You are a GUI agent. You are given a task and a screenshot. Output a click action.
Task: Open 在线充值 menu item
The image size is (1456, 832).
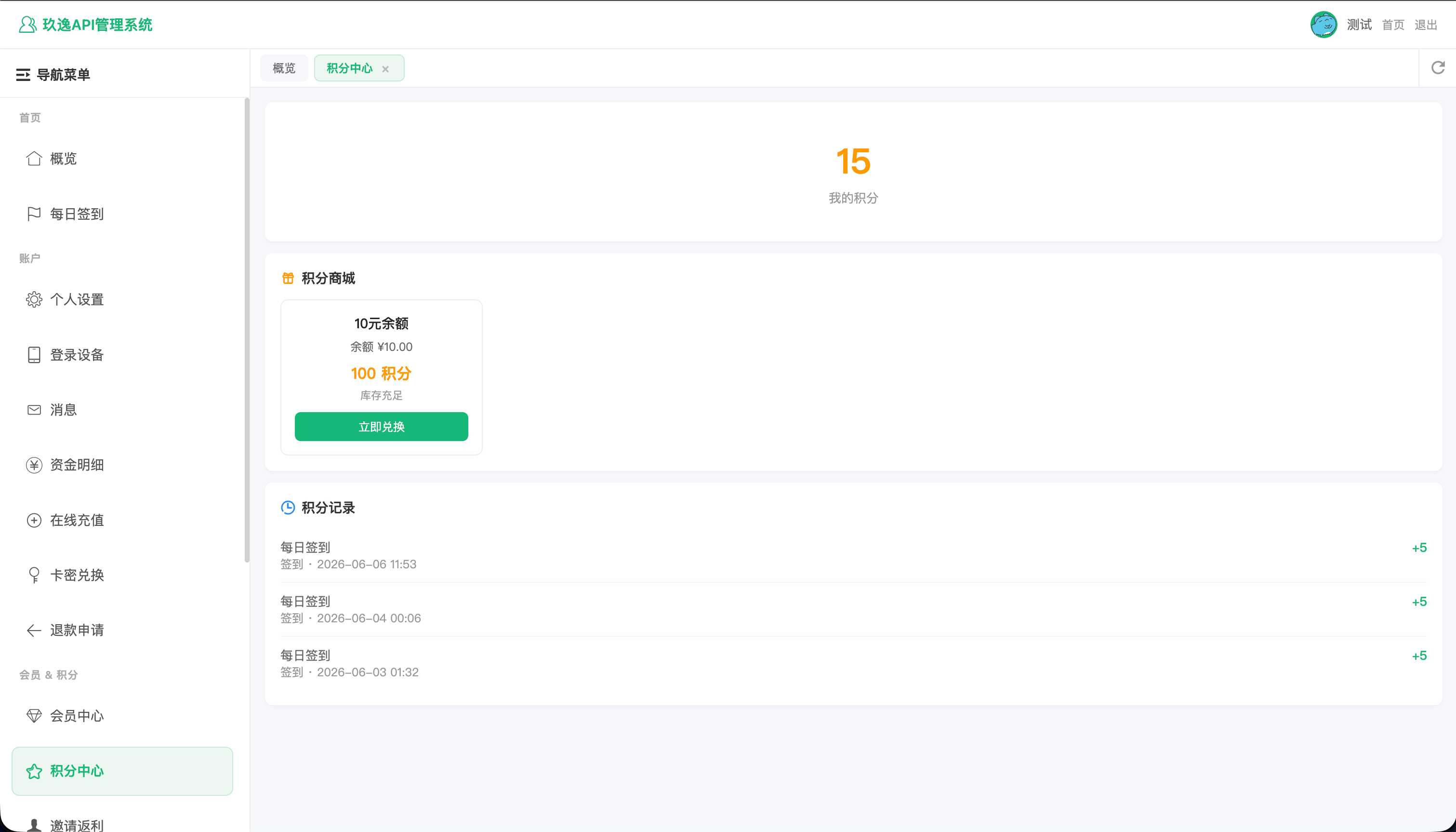tap(122, 520)
